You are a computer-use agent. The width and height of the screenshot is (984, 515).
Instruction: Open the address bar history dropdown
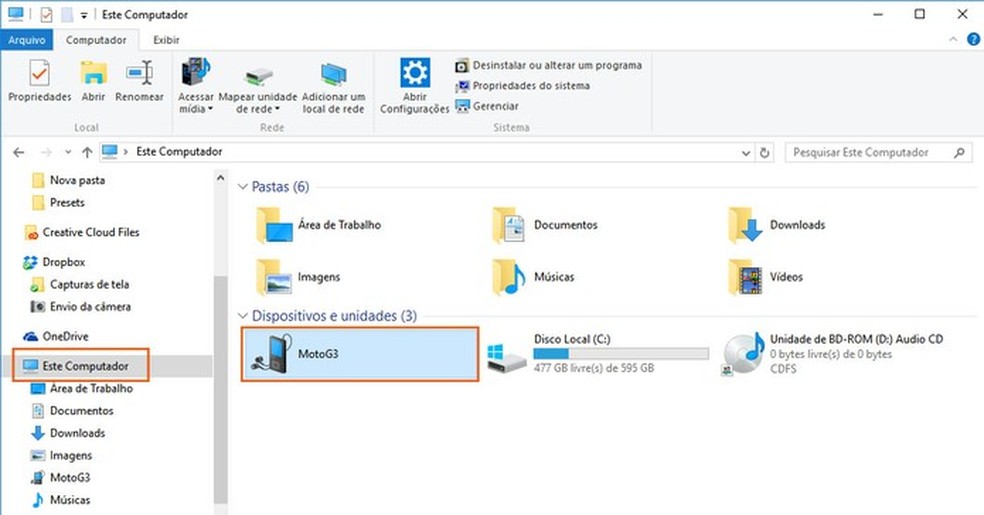746,152
